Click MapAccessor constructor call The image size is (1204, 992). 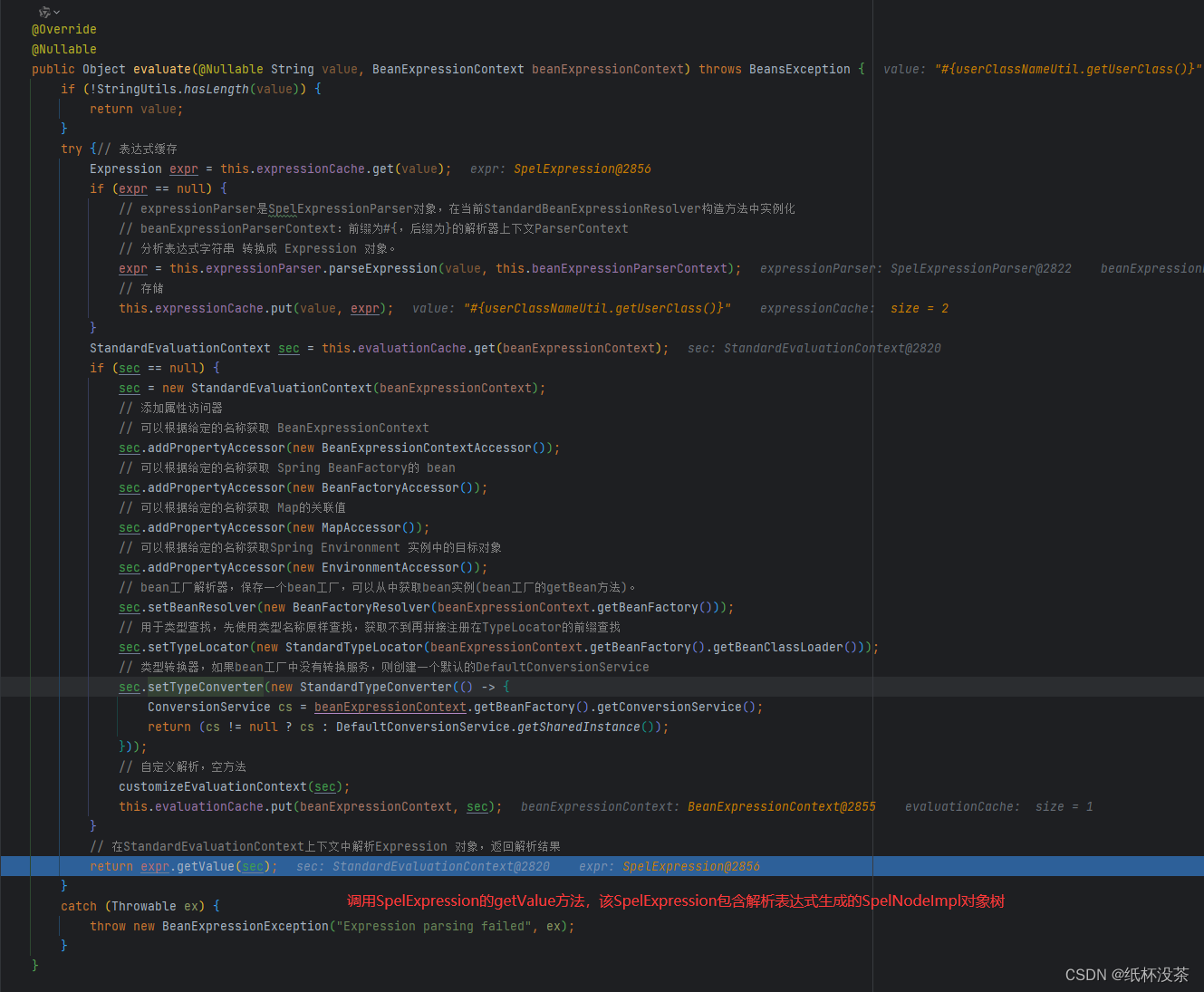point(361,527)
